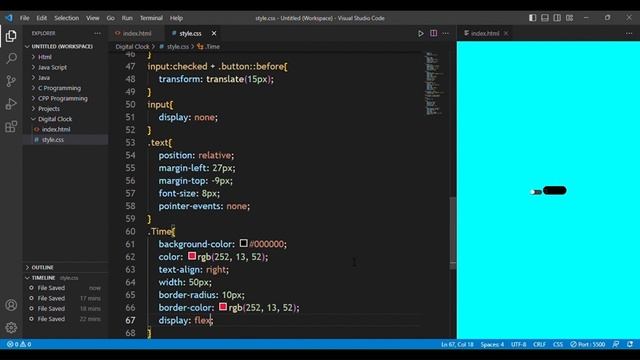This screenshot has height=360, width=640.
Task: Expand the Java Script folder
Action: point(52,67)
